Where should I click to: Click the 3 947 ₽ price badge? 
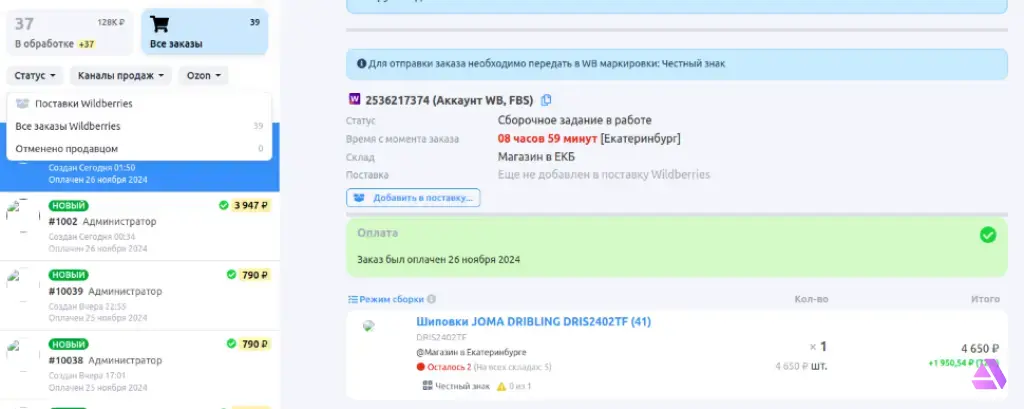(x=251, y=205)
